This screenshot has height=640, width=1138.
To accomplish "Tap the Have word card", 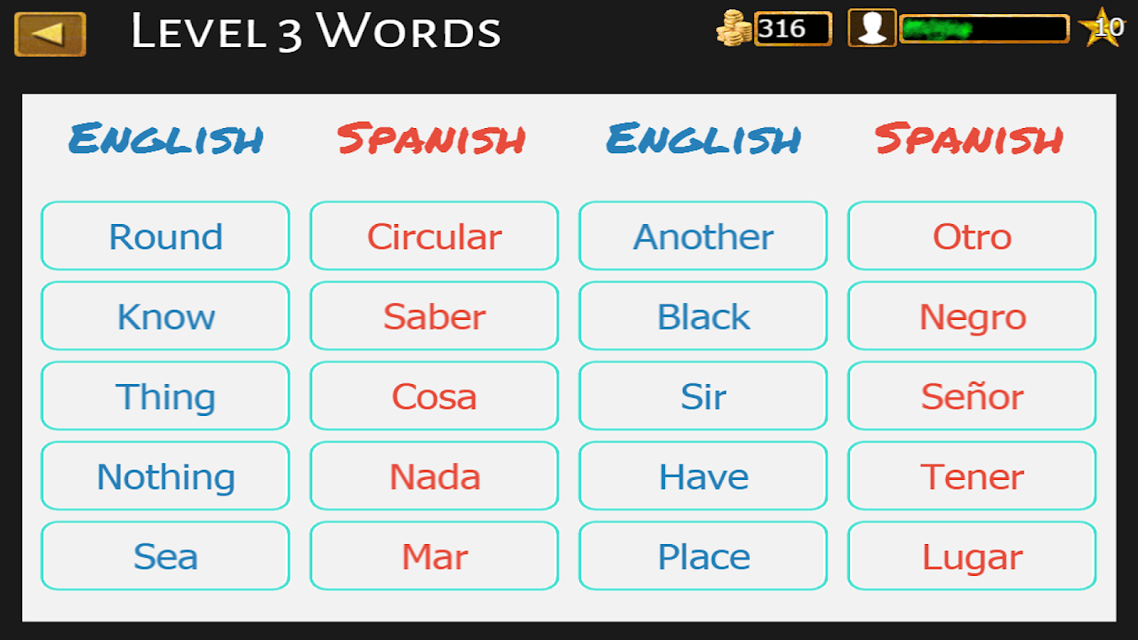I will (703, 475).
